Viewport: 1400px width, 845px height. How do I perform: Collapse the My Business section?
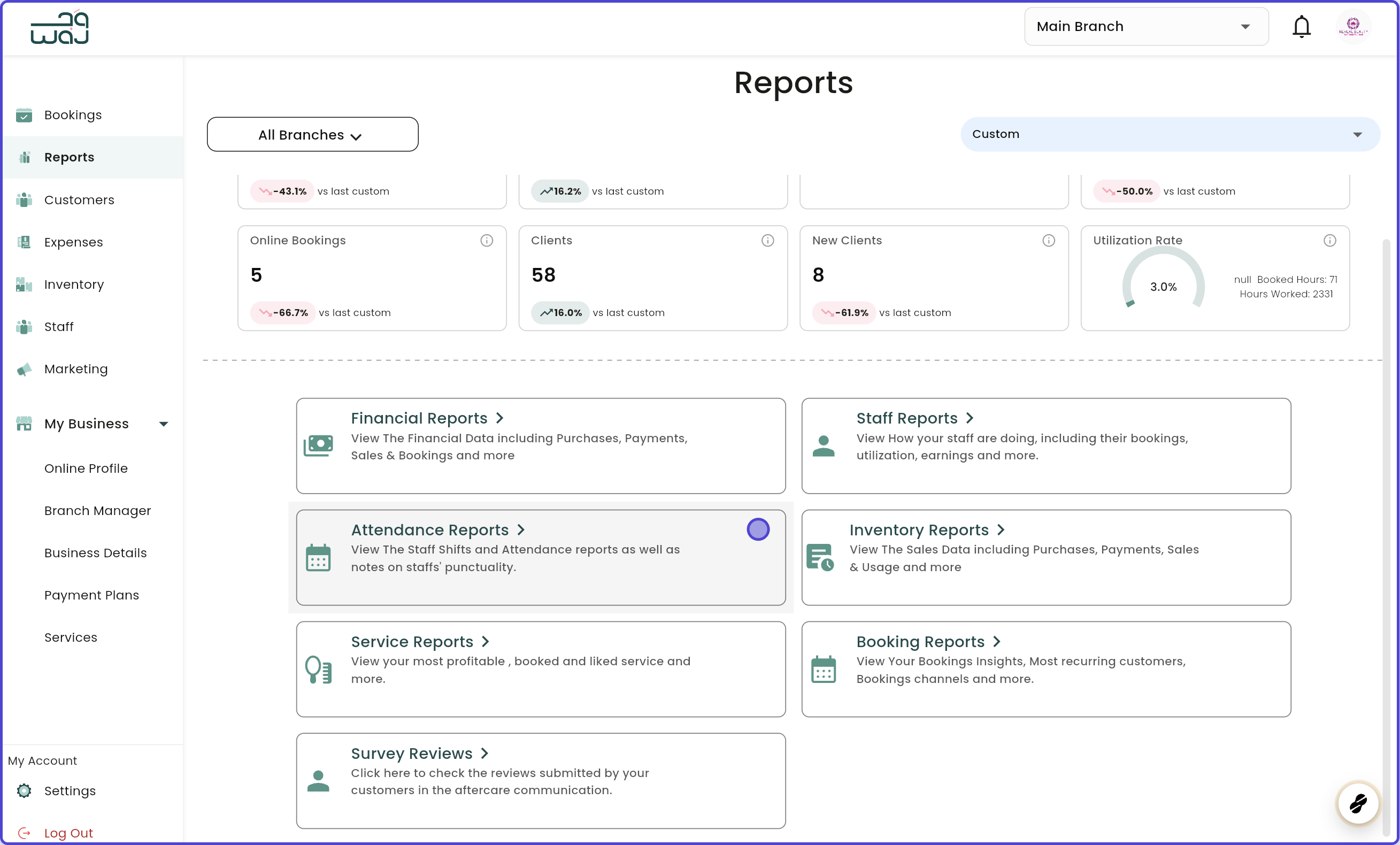pyautogui.click(x=164, y=424)
